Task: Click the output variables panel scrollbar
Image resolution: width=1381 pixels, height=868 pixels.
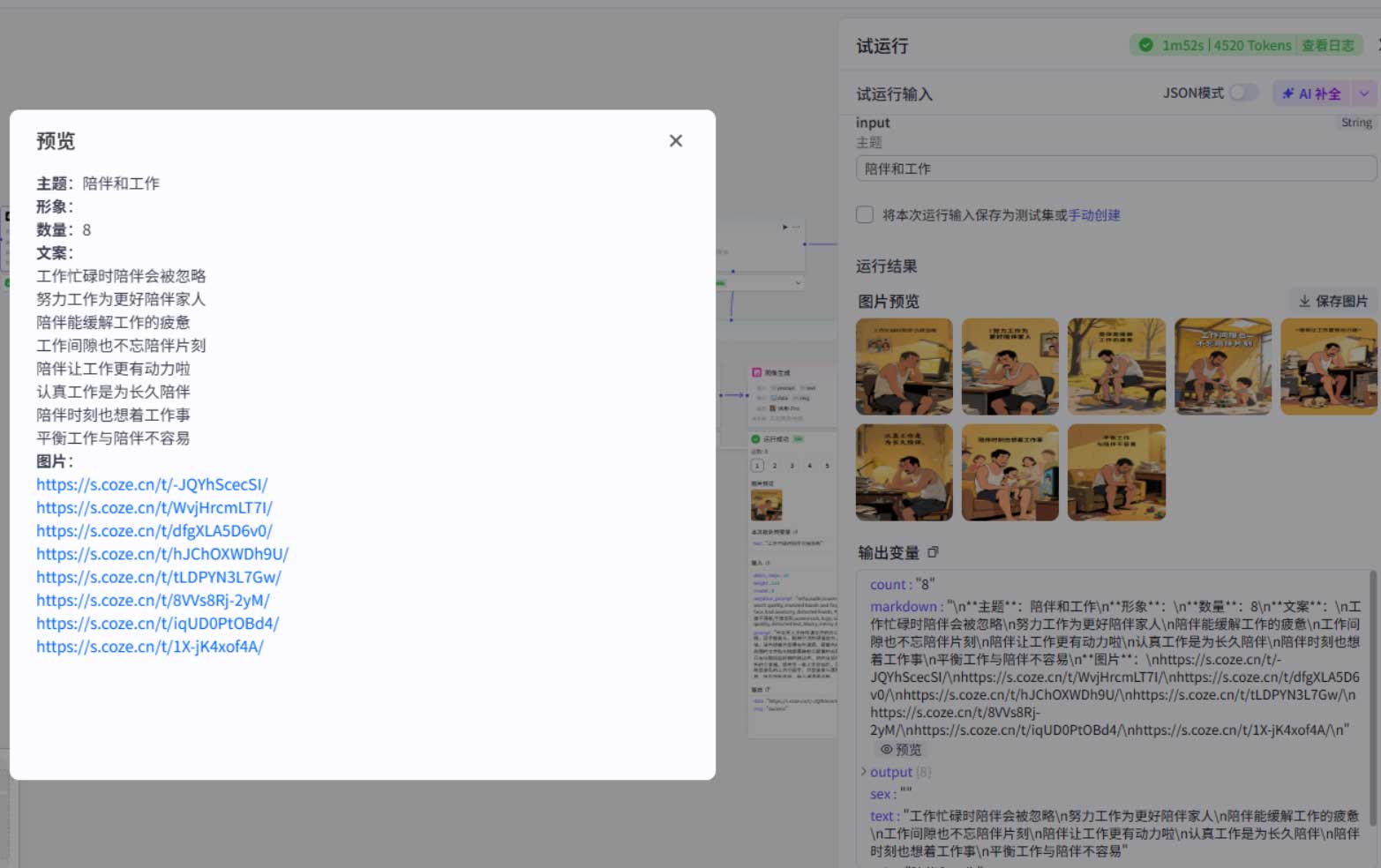Action: [1373, 697]
